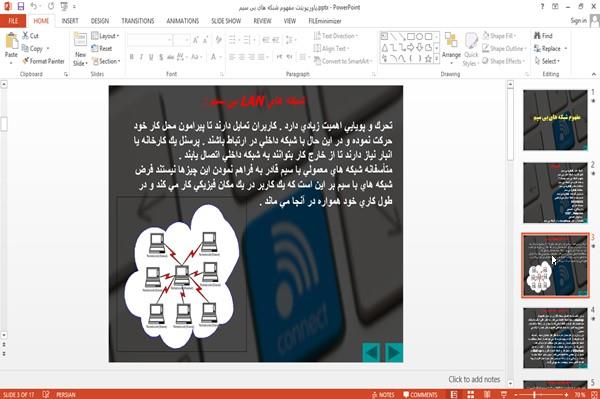
Task: Toggle Bold formatting
Action: click(x=132, y=57)
